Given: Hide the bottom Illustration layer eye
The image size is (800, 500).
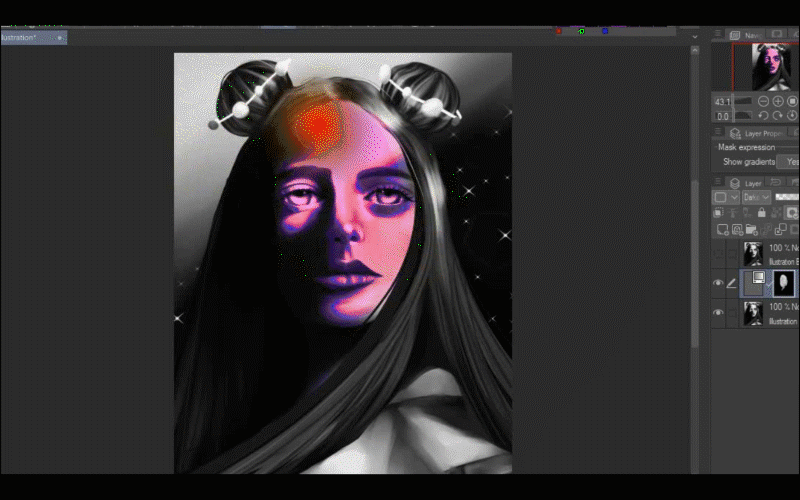Looking at the screenshot, I should click(718, 312).
